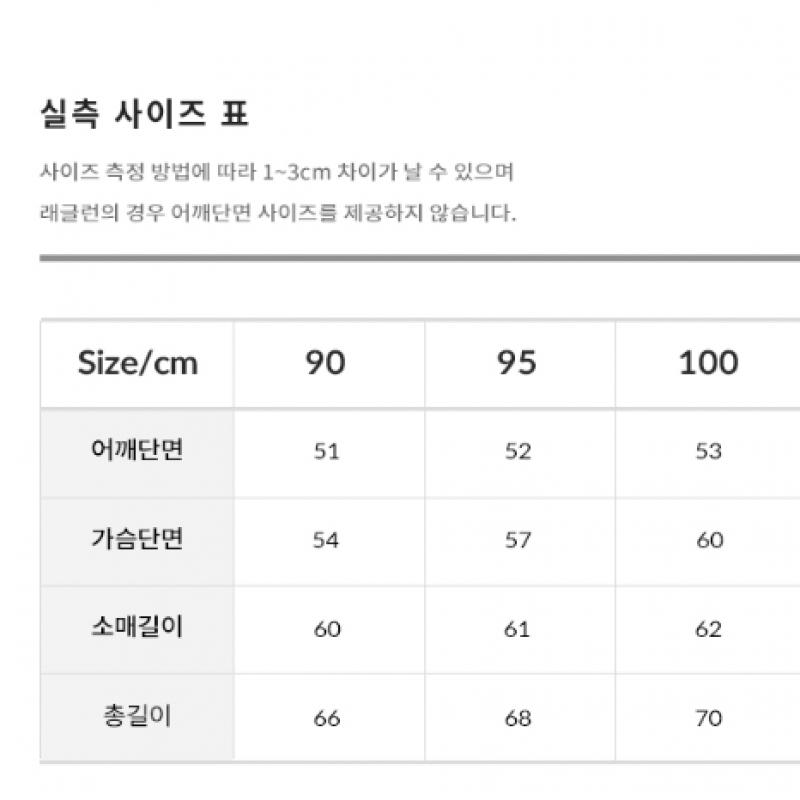Click chest value 60 for size 100
This screenshot has width=800, height=800.
point(708,540)
